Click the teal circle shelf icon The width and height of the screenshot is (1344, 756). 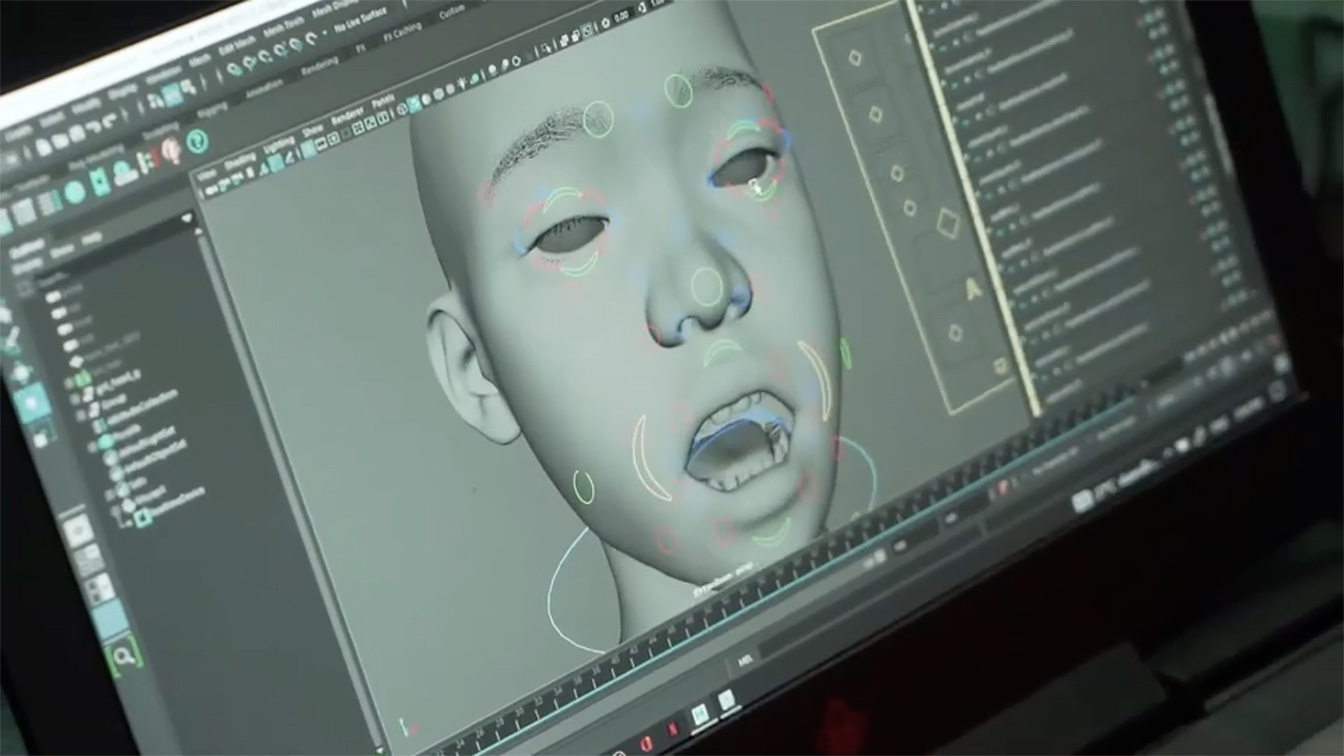(x=74, y=191)
